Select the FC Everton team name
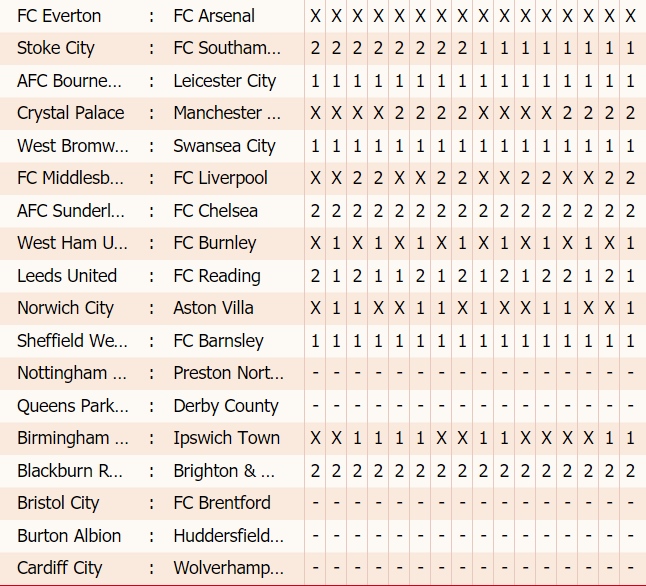 [59, 16]
